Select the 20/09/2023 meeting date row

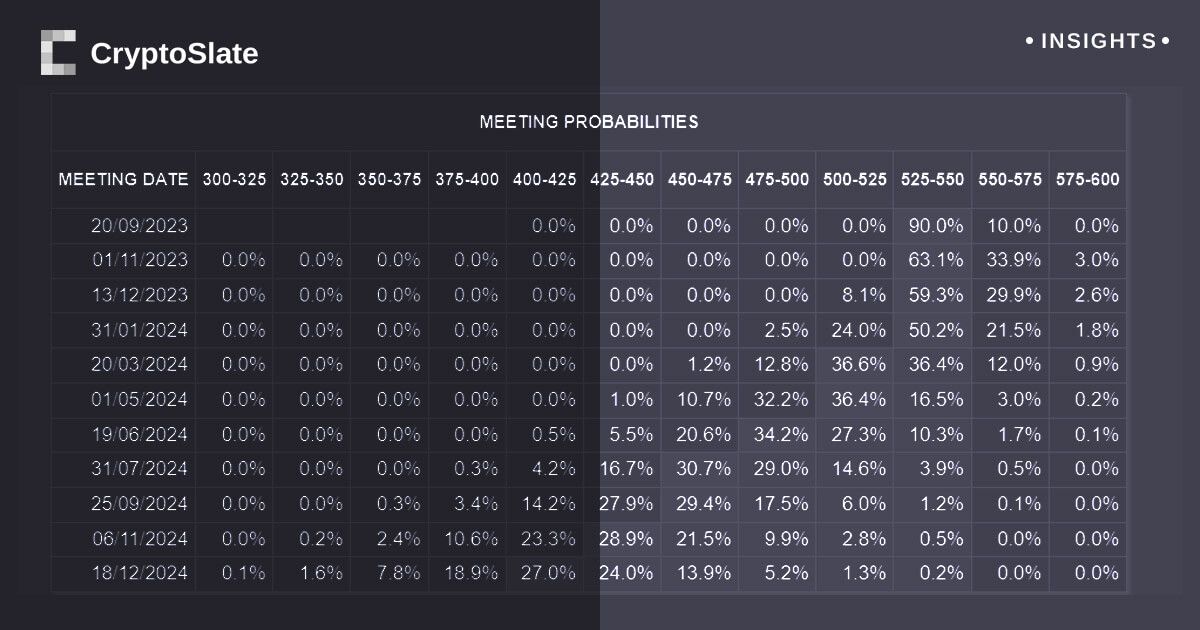(138, 226)
